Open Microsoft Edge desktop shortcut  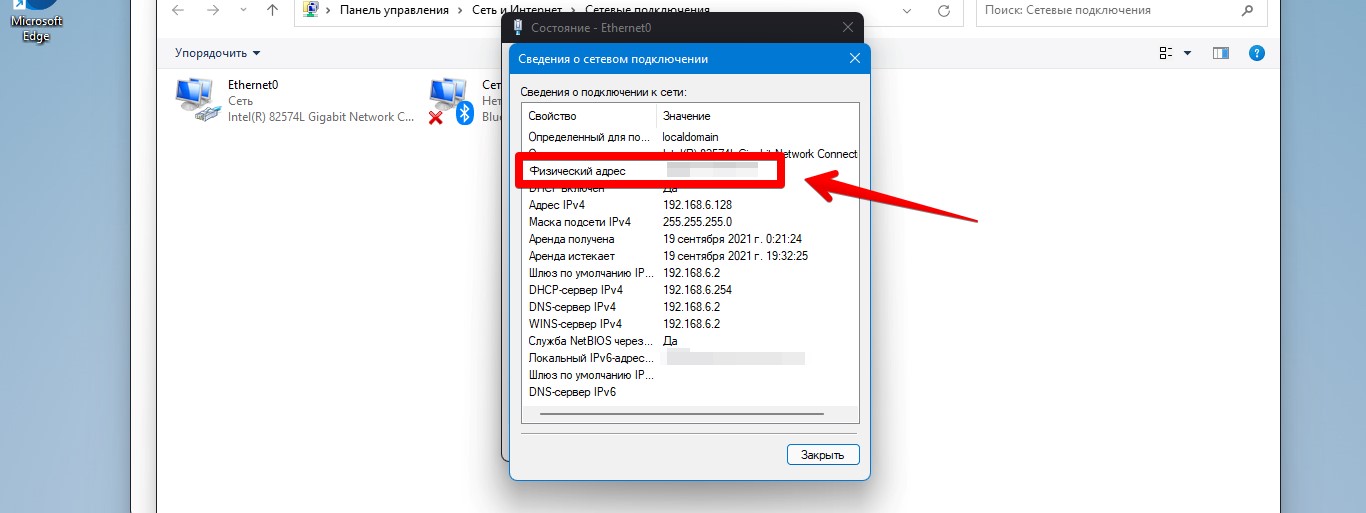[36, 20]
